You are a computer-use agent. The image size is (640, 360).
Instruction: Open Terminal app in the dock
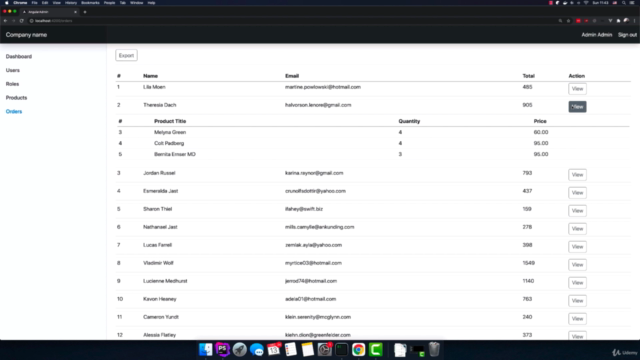coord(341,349)
